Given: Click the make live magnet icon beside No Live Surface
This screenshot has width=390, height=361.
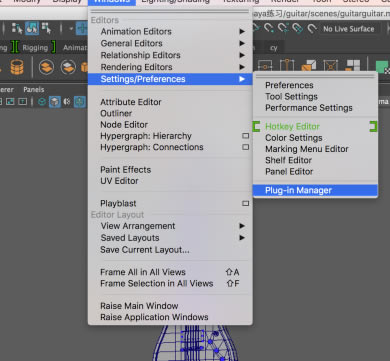Looking at the screenshot, I should (x=312, y=29).
